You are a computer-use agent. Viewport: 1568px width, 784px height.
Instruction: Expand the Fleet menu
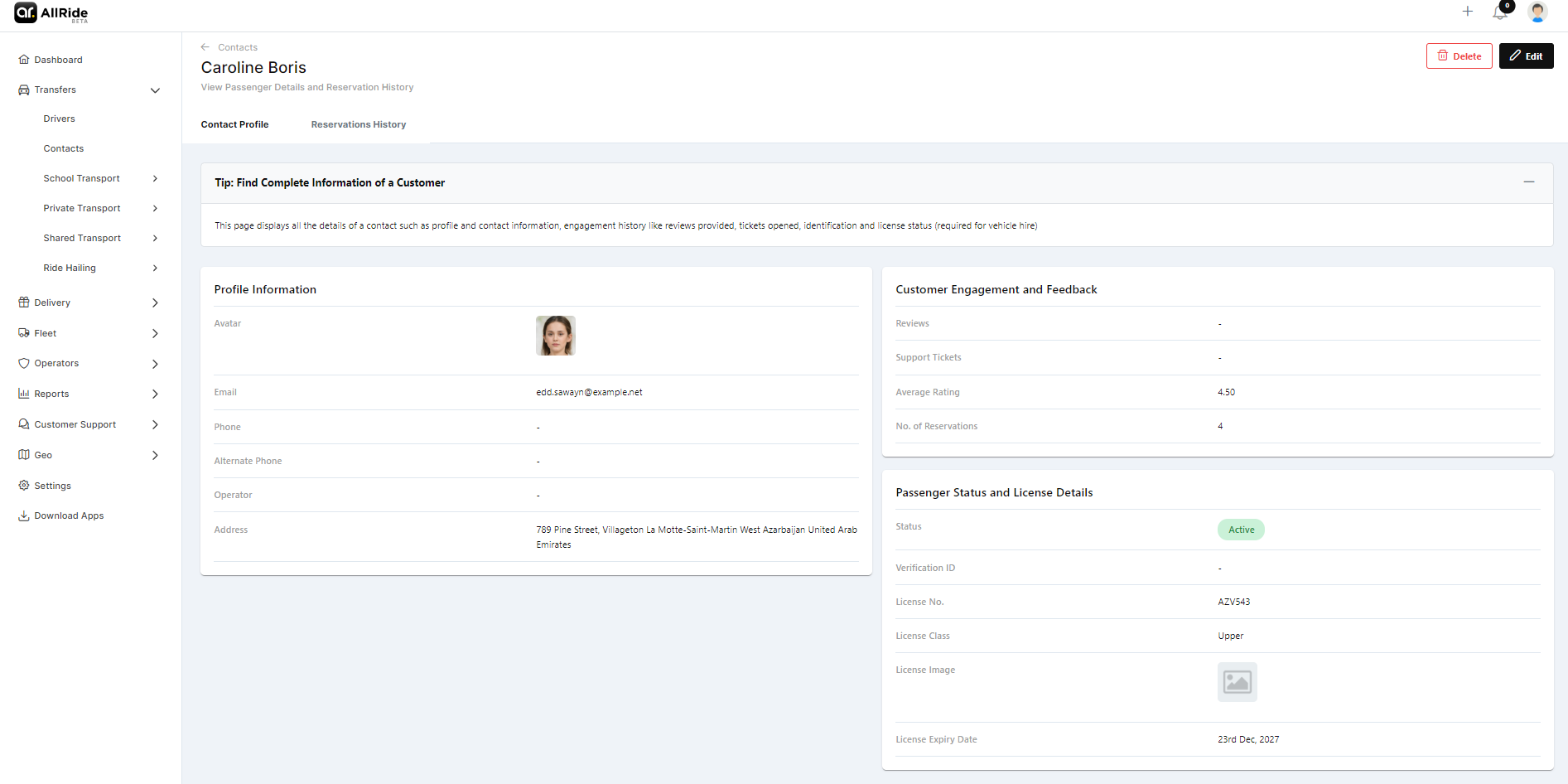(155, 333)
